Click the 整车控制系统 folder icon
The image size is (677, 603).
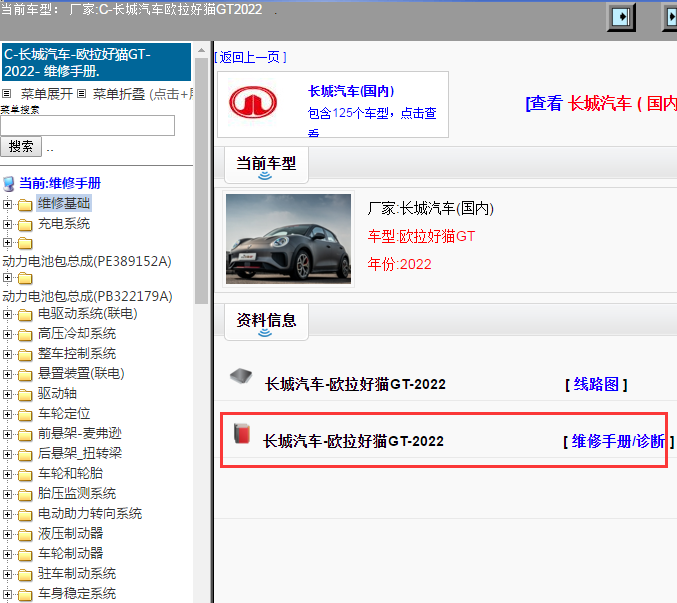pos(25,354)
